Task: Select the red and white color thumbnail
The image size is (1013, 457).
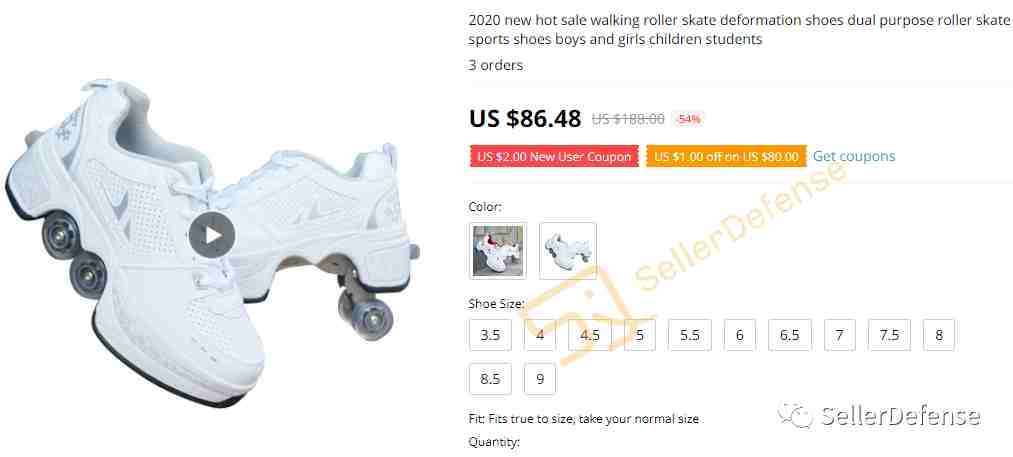Action: [497, 251]
